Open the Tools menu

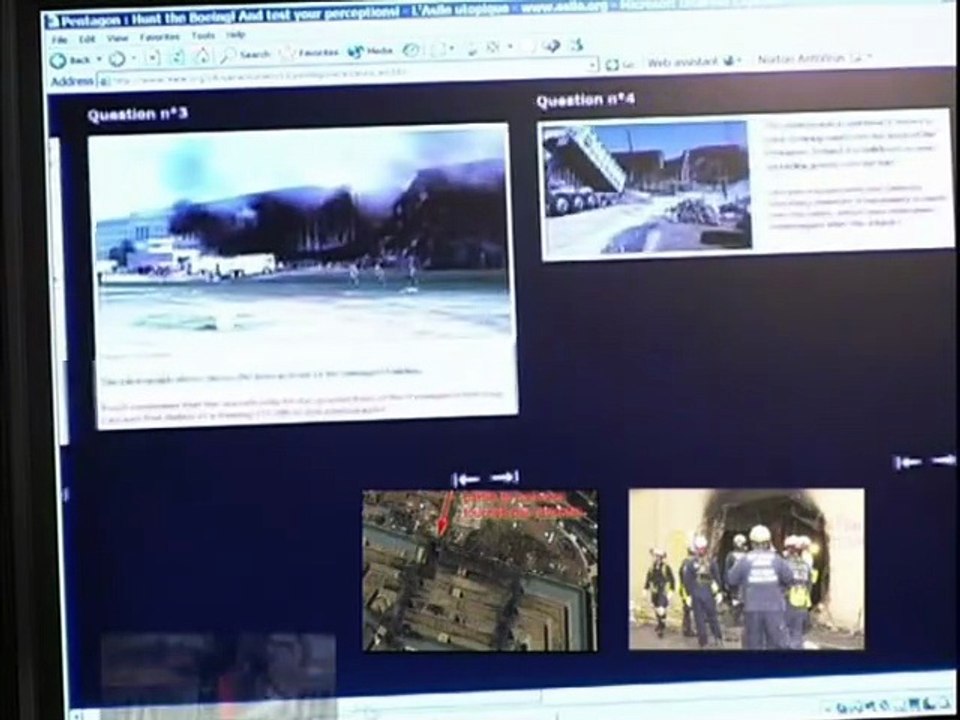203,36
